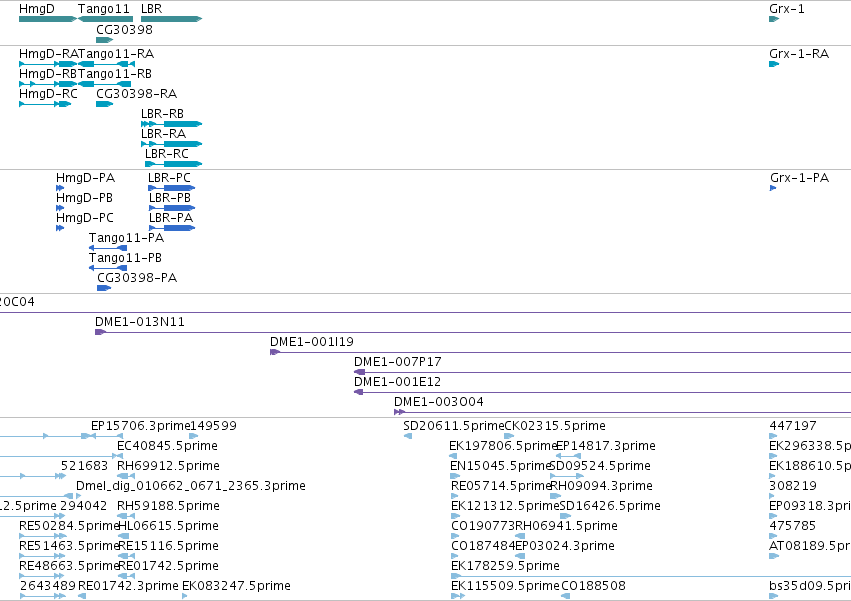Select the 447197 EST label
This screenshot has width=851, height=601.
[793, 426]
